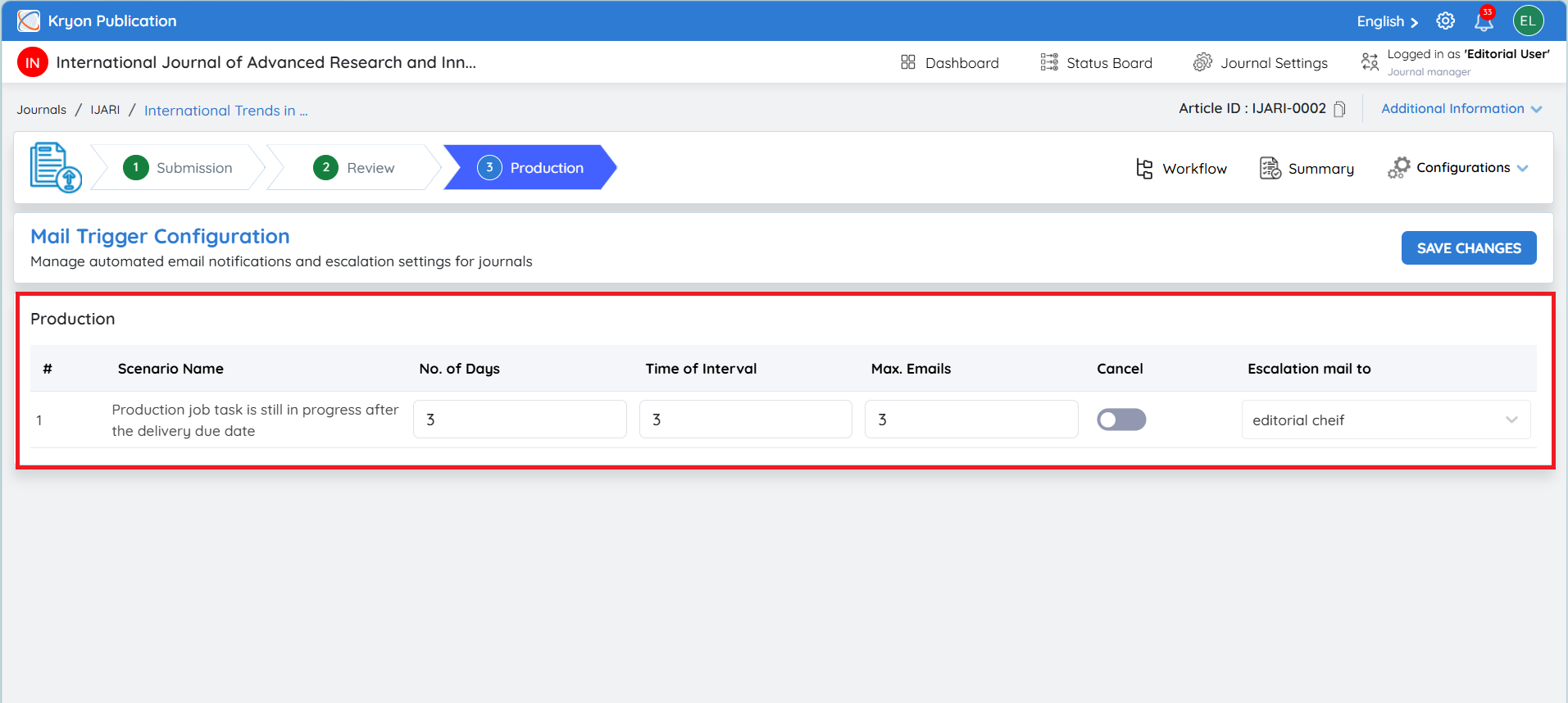Change the English language selector
Screen dimensions: 1568x703
tap(1387, 21)
